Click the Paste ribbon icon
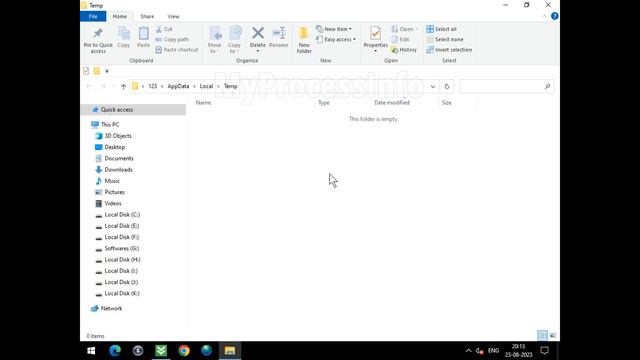Viewport: 640px width, 360px height. point(143,33)
